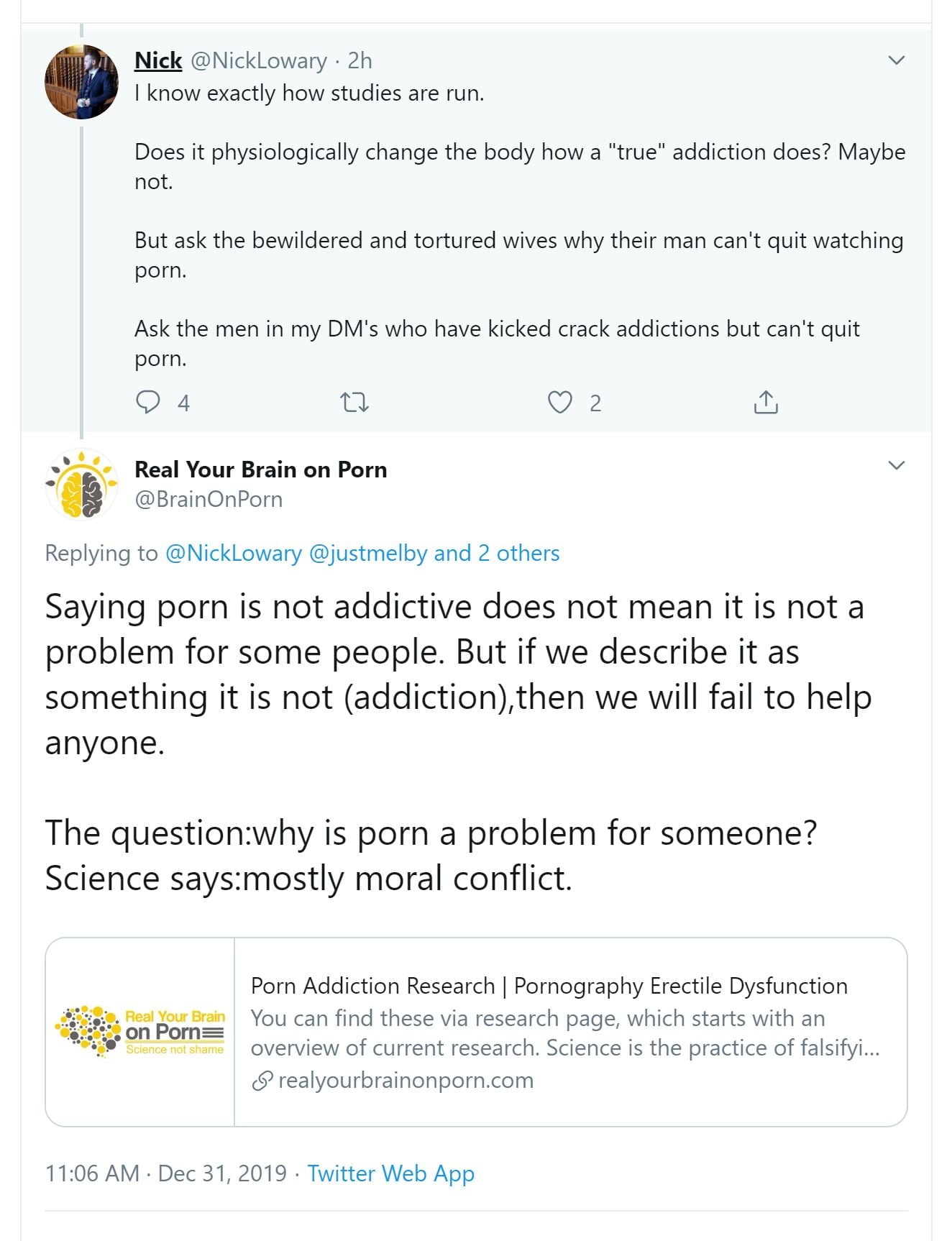This screenshot has height=1241, width=952.
Task: Expand the "and 2 others" link
Action: tap(496, 553)
